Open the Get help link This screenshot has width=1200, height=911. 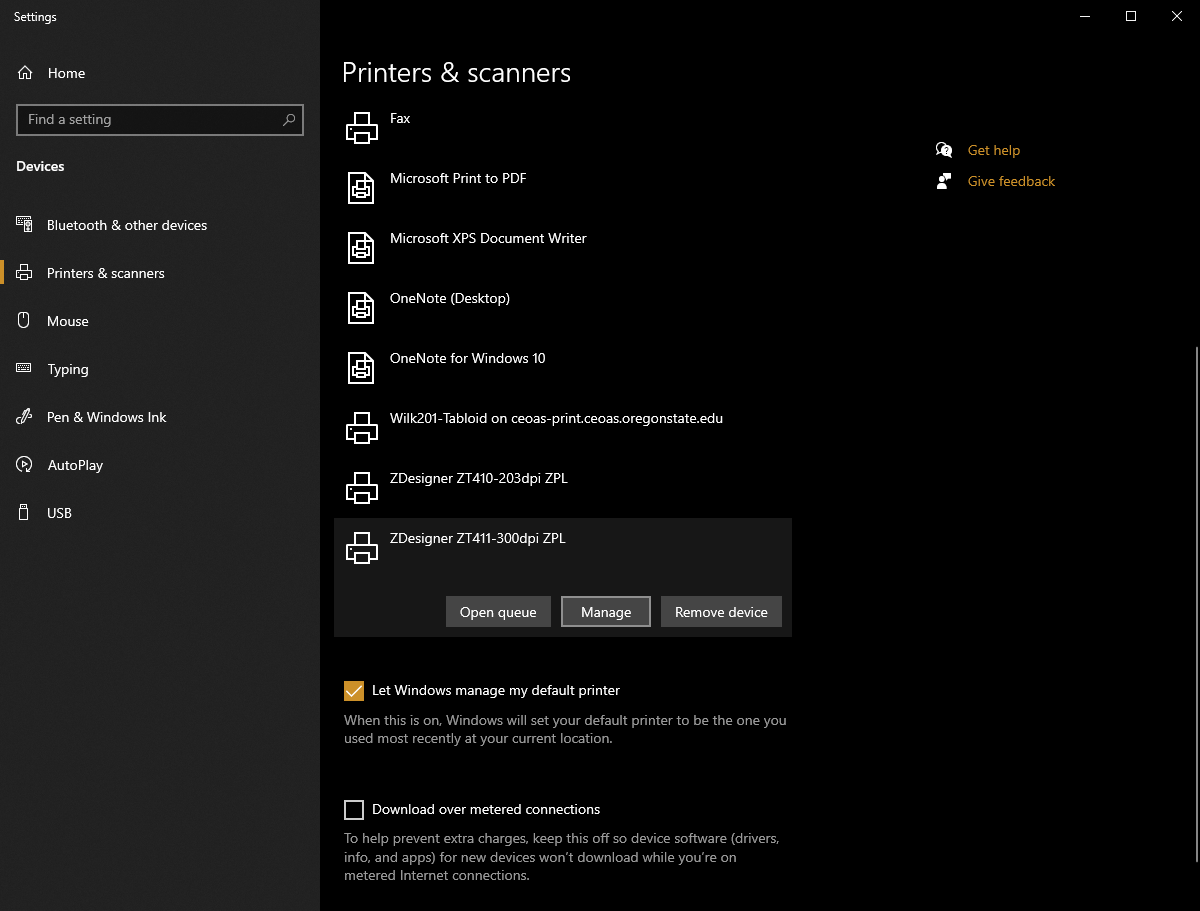[x=994, y=150]
